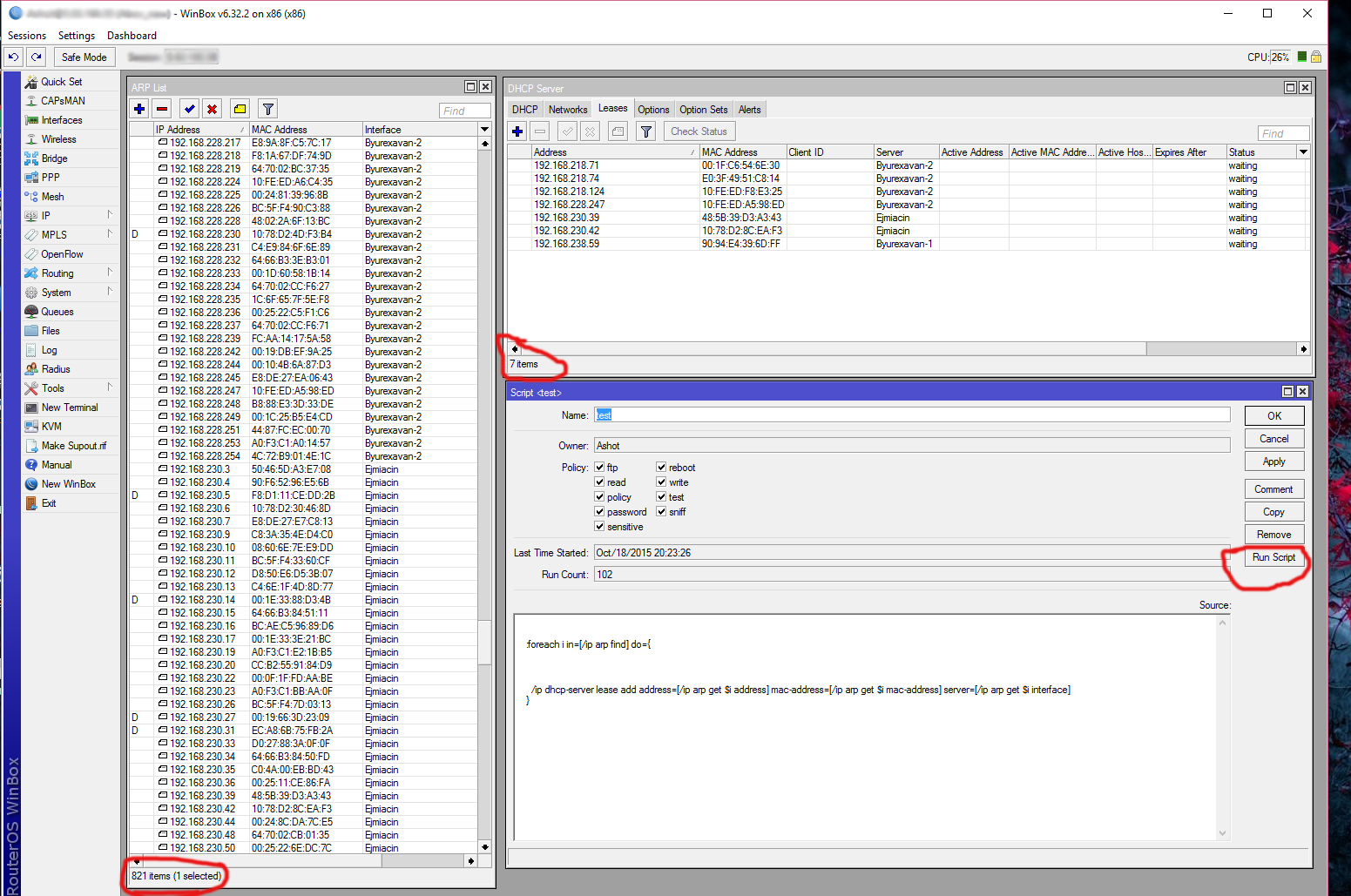Toggle the test policy checkbox
Image resolution: width=1351 pixels, height=896 pixels.
(661, 496)
